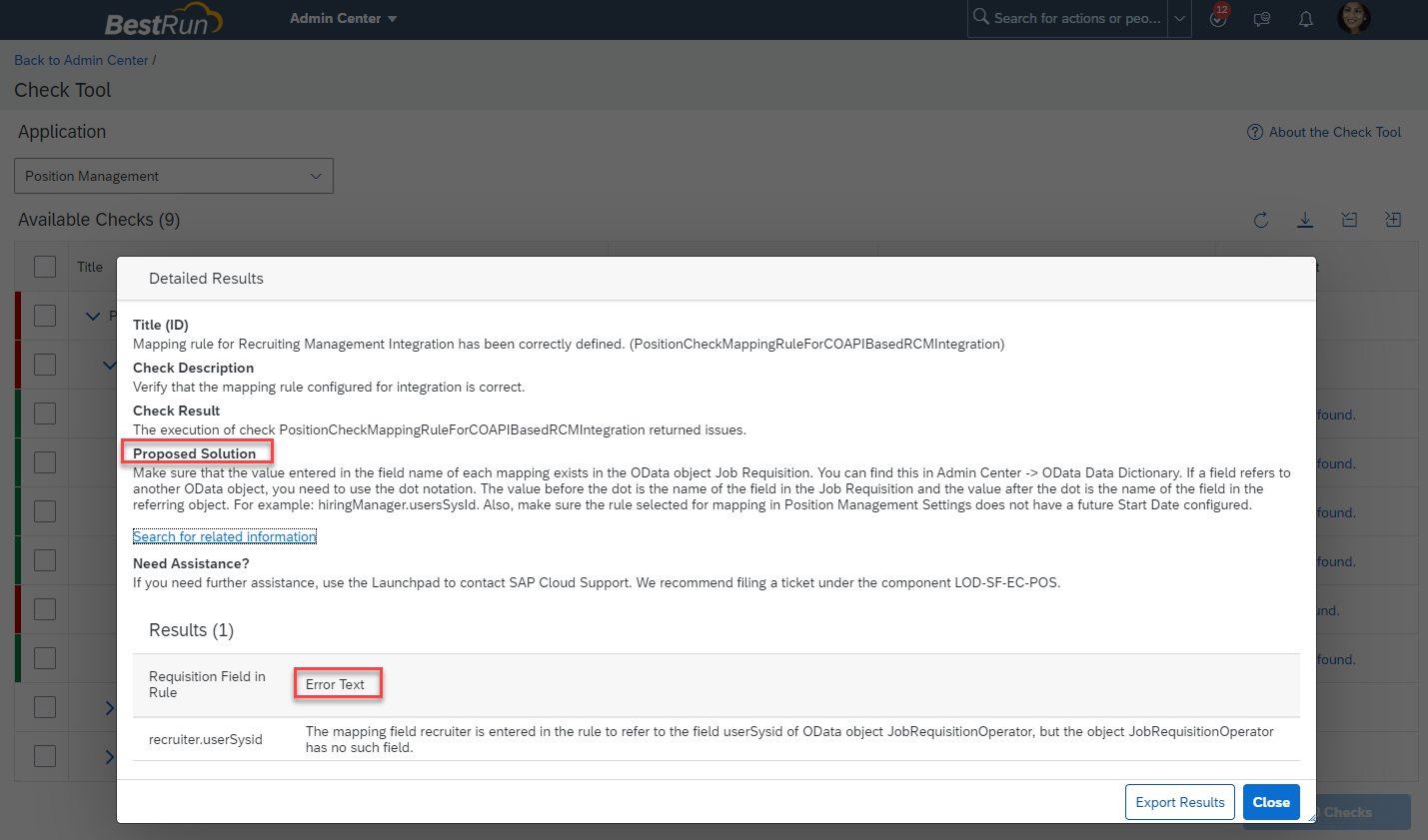The width and height of the screenshot is (1428, 840).
Task: Click the Available Checks (9) heading
Action: coord(99,220)
